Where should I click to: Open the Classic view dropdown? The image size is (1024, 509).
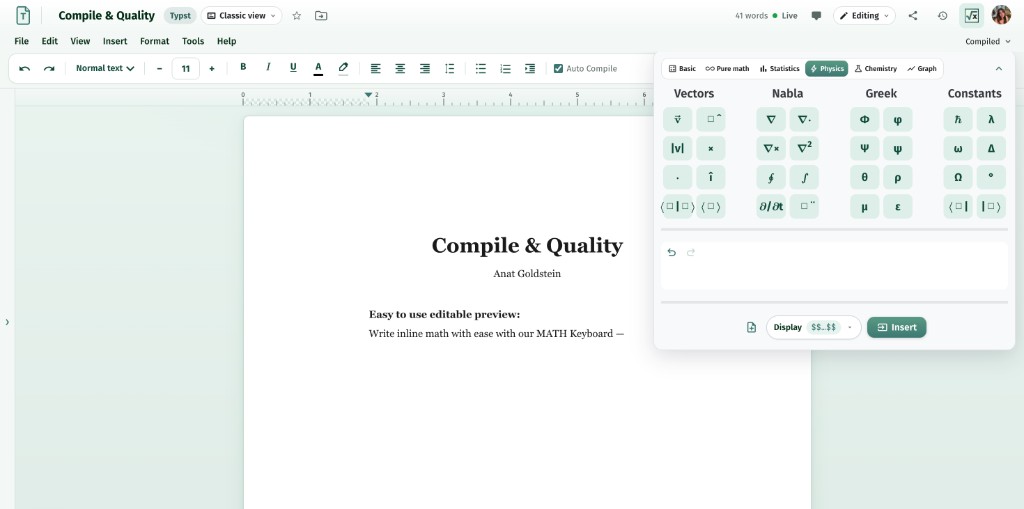242,16
